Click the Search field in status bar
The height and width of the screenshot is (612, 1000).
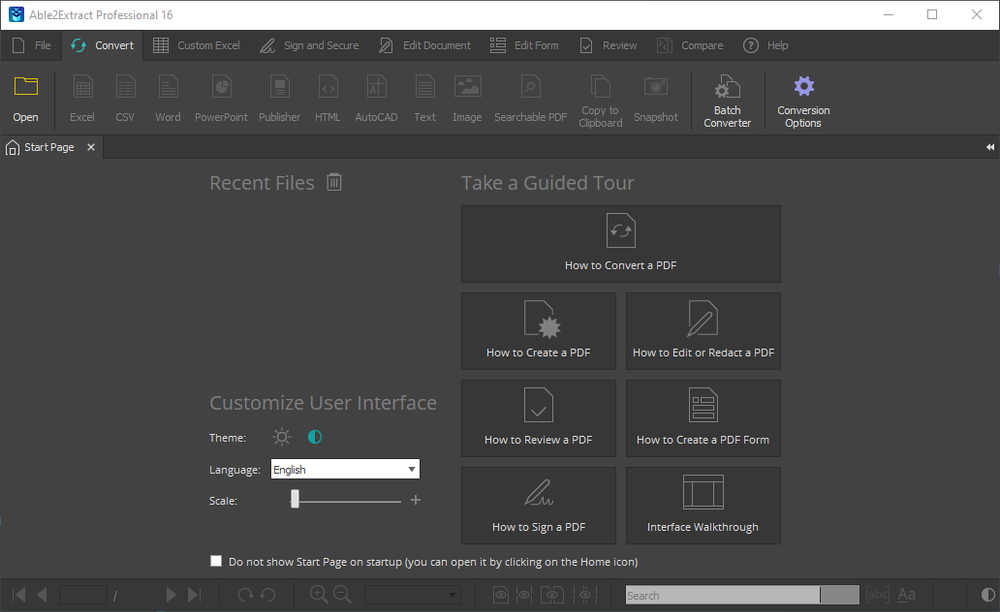point(722,595)
